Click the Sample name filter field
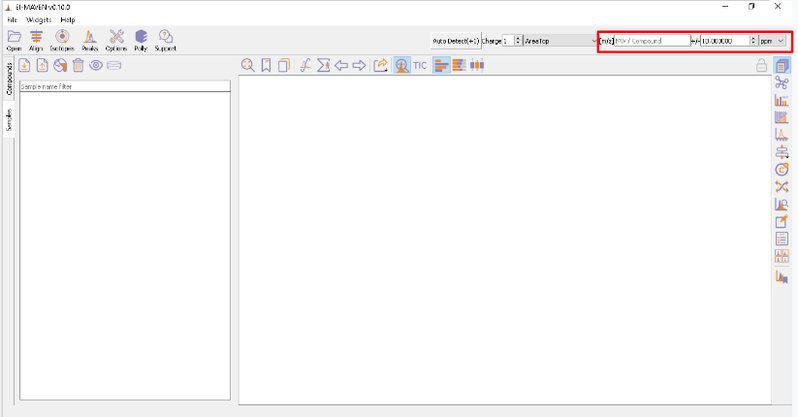 point(125,87)
